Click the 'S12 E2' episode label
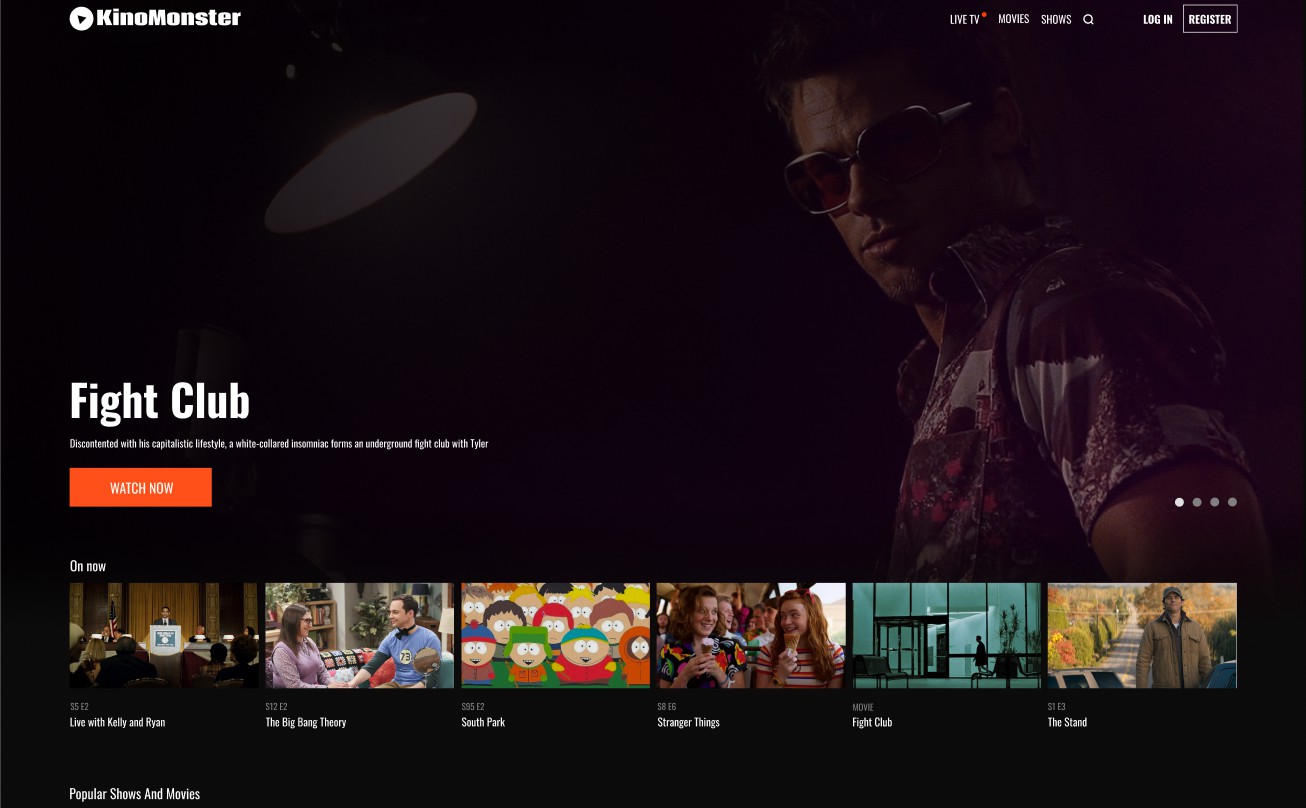Viewport: 1306px width, 808px height. [x=276, y=707]
